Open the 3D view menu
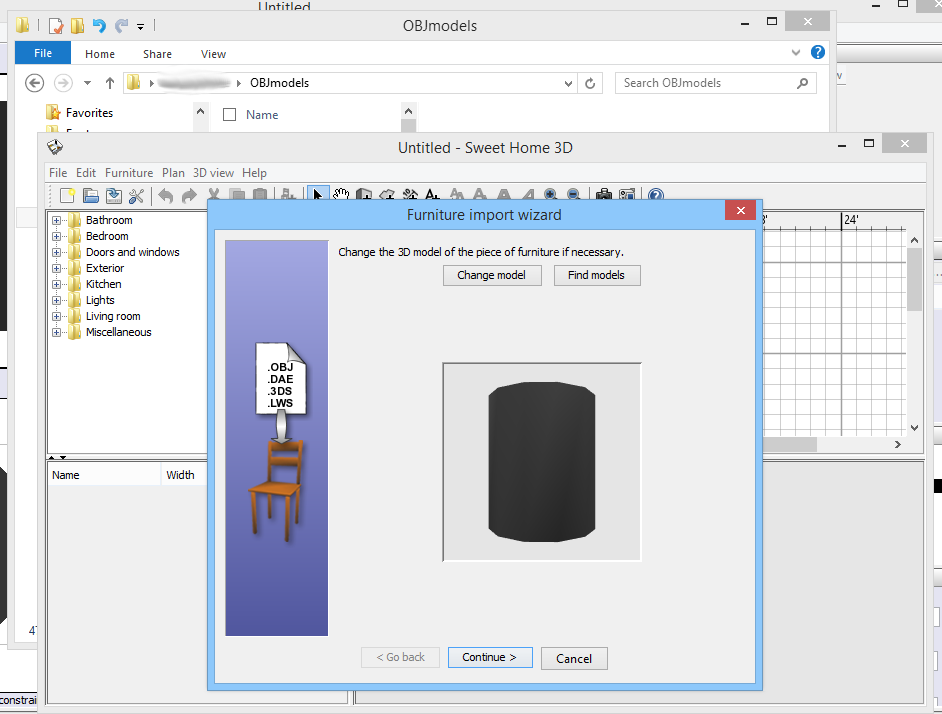 [x=213, y=173]
